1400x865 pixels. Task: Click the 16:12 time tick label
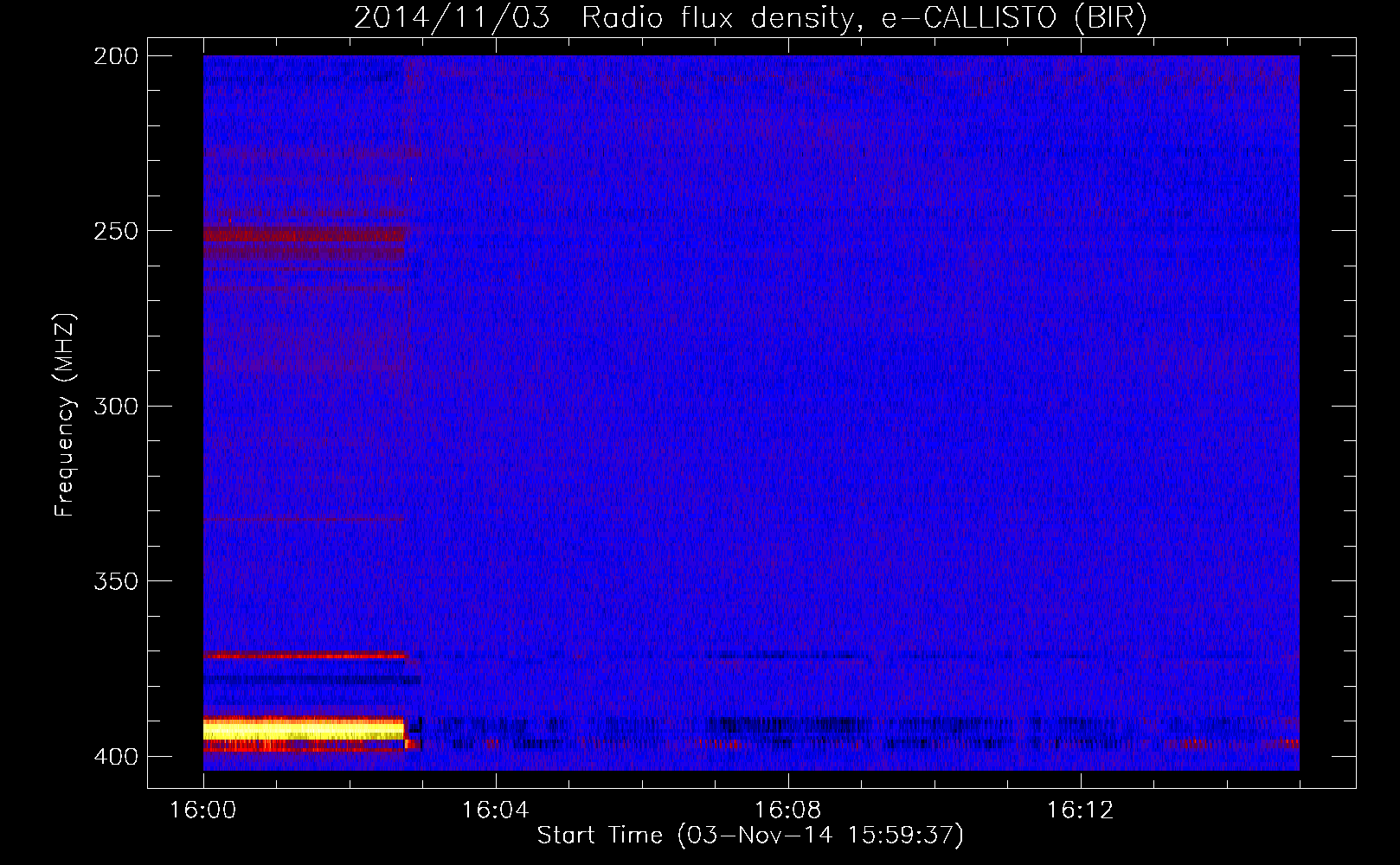[1080, 811]
